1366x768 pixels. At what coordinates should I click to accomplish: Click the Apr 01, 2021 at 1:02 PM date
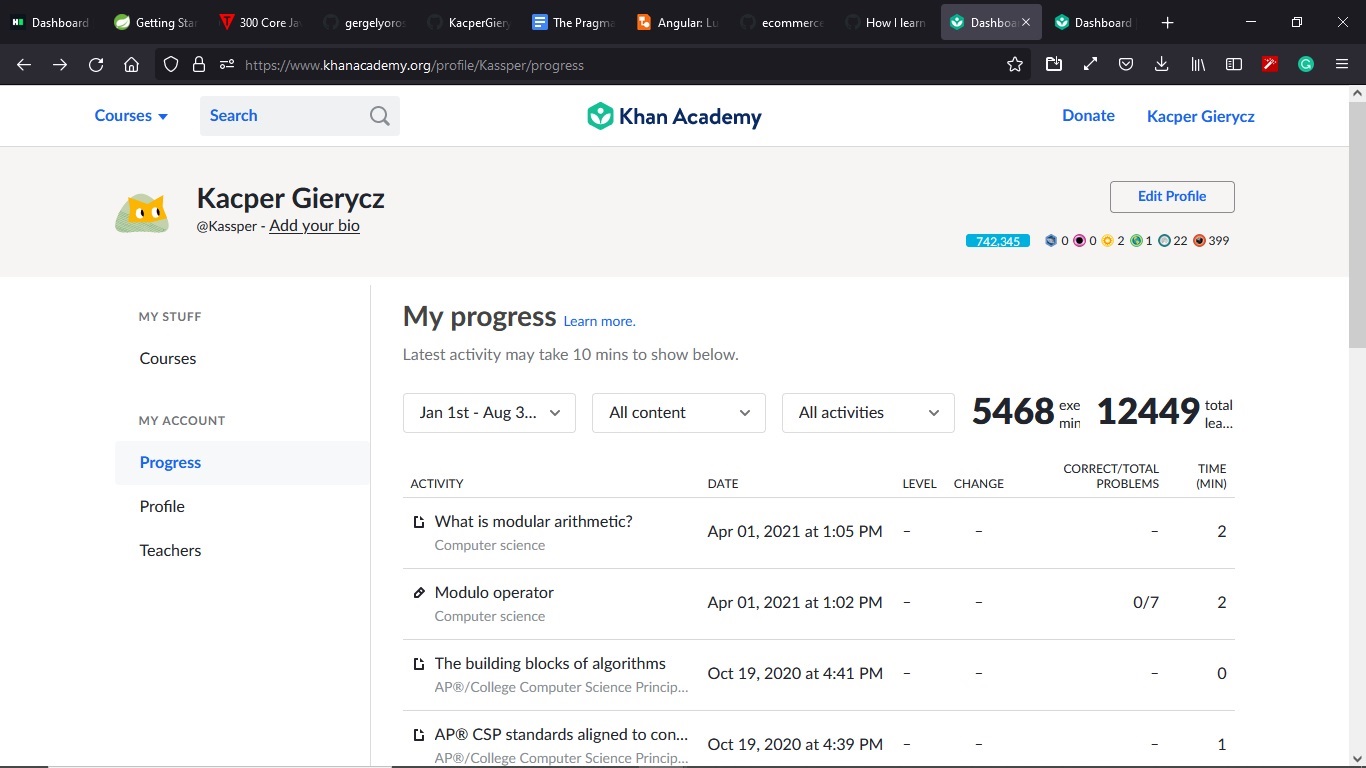tap(794, 603)
